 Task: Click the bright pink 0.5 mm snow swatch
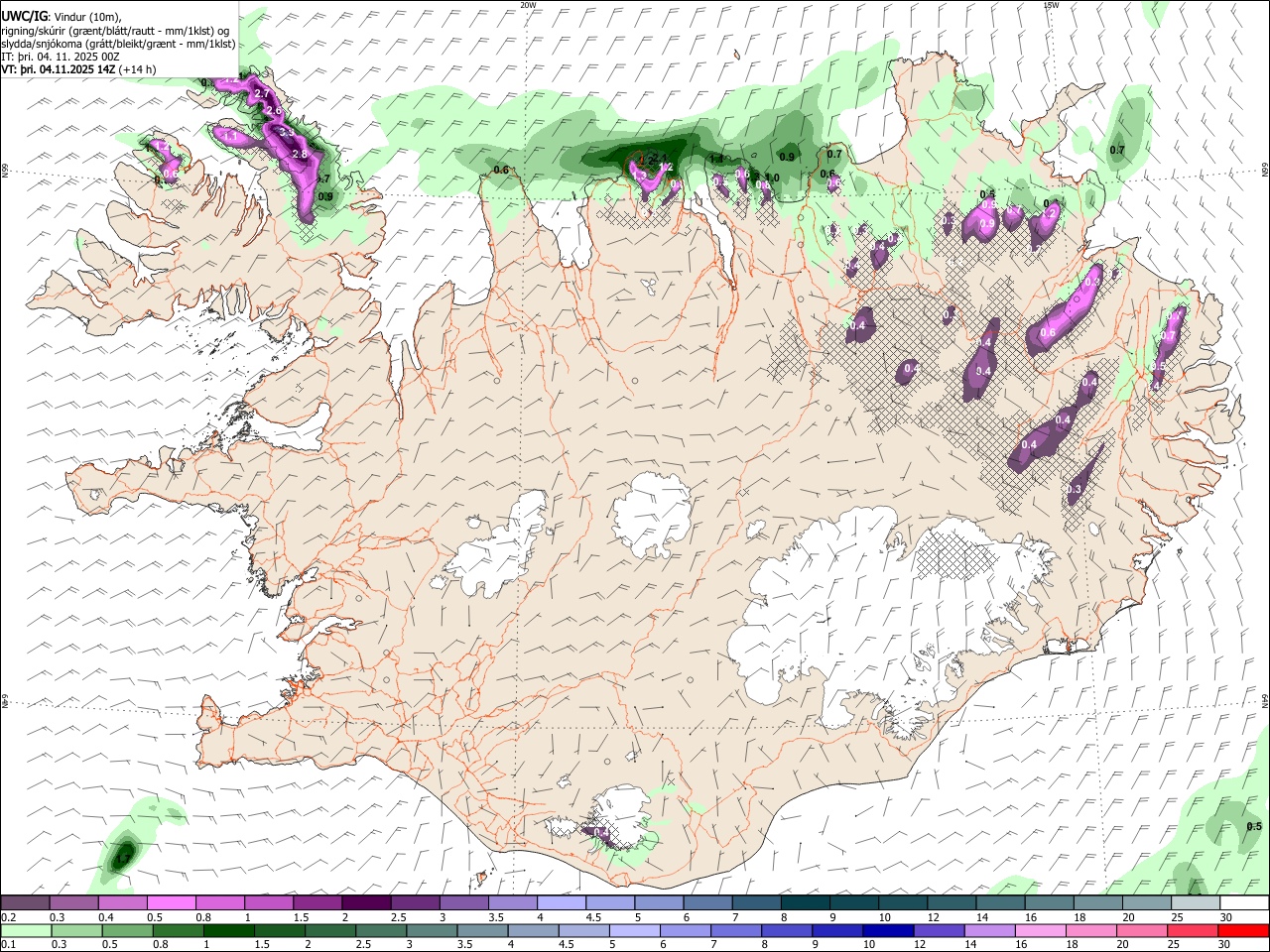click(171, 903)
